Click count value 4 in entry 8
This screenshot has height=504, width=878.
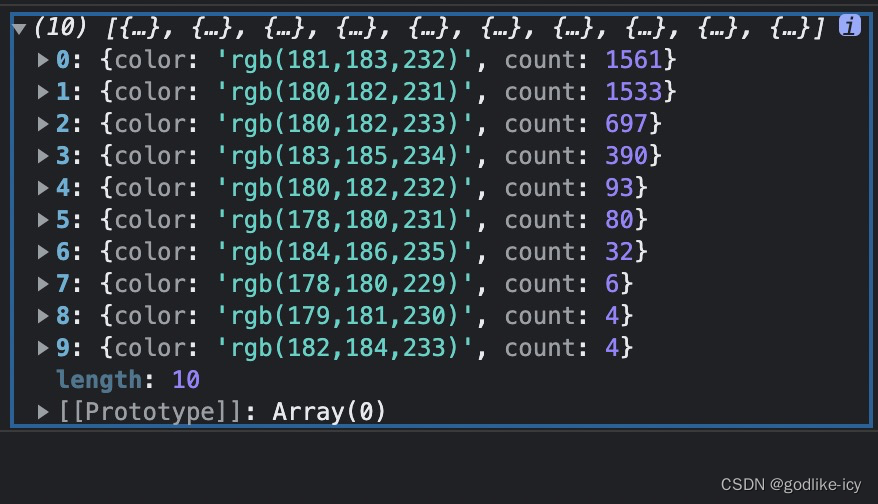click(612, 315)
